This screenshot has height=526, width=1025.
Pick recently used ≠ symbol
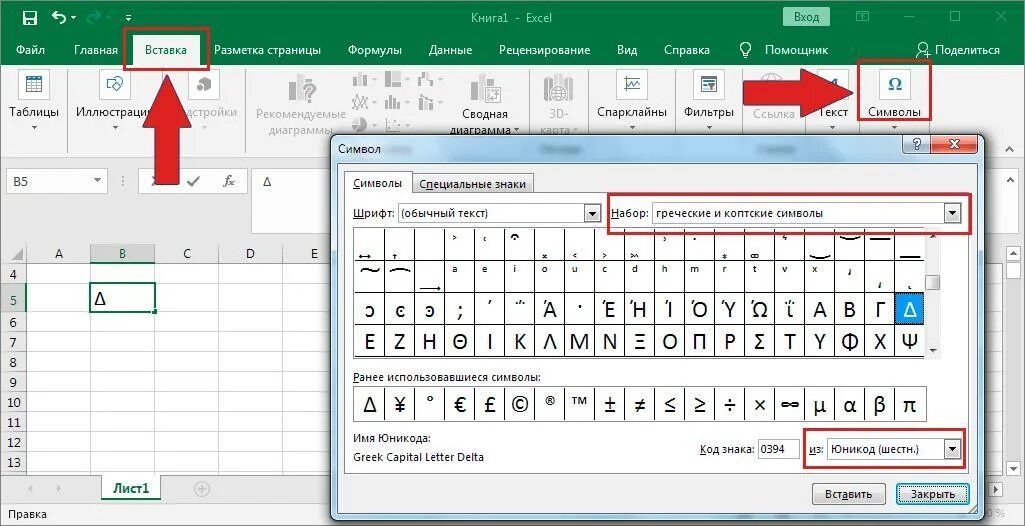[639, 404]
